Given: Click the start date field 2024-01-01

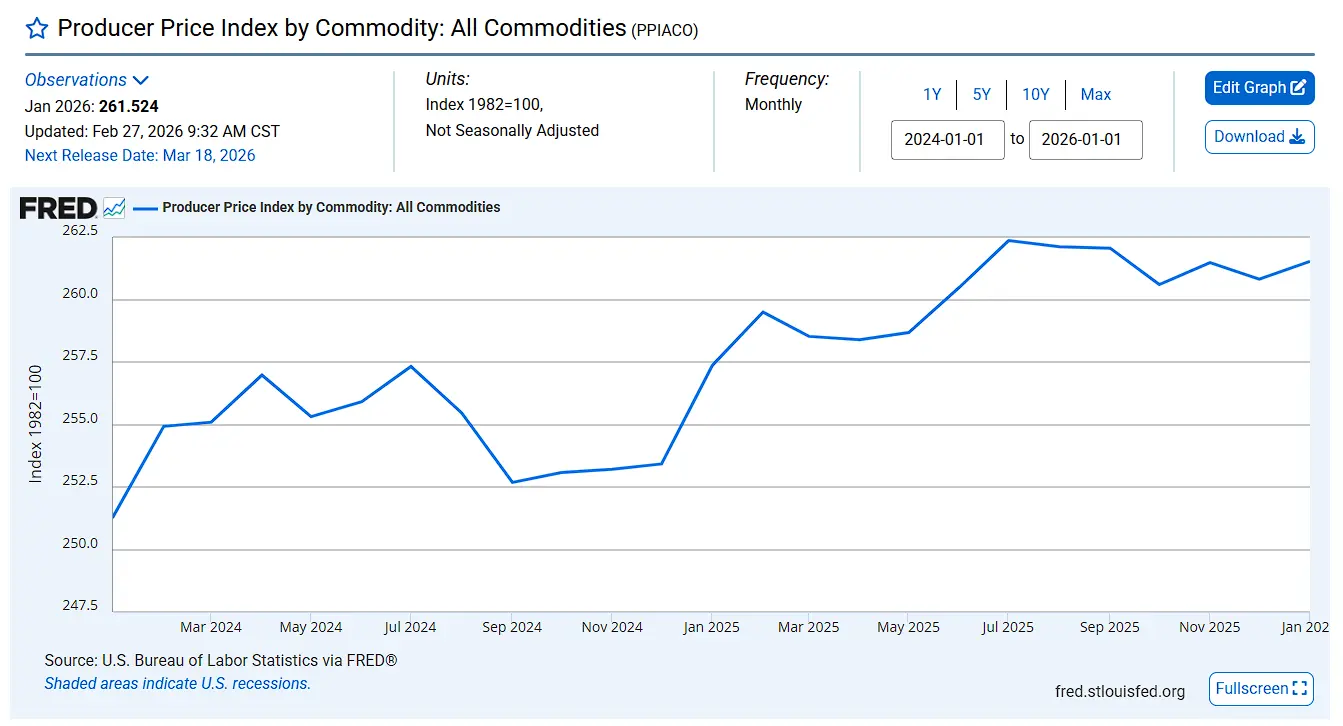Looking at the screenshot, I should [947, 140].
